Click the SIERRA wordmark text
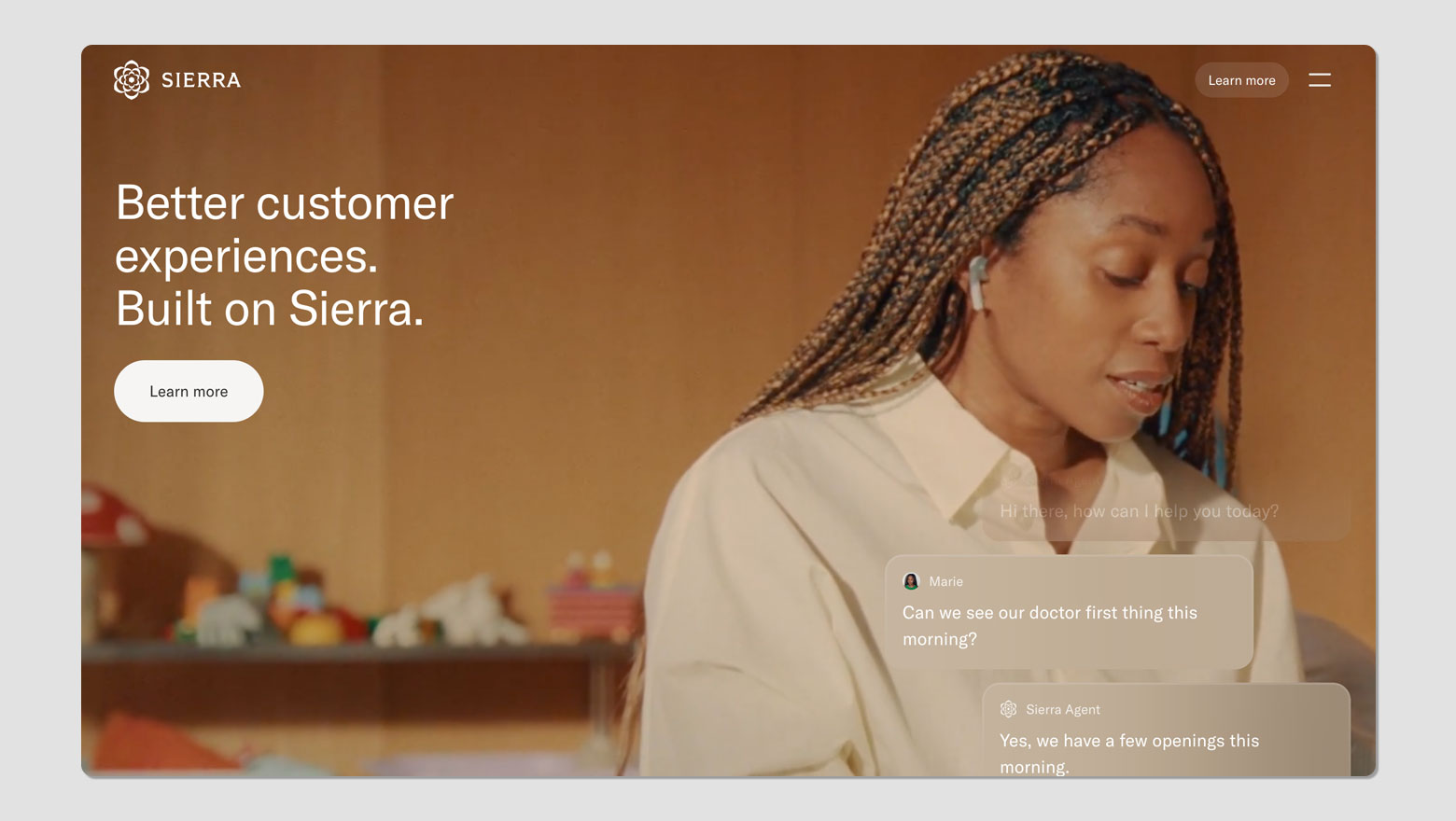1456x821 pixels. pyautogui.click(x=201, y=80)
